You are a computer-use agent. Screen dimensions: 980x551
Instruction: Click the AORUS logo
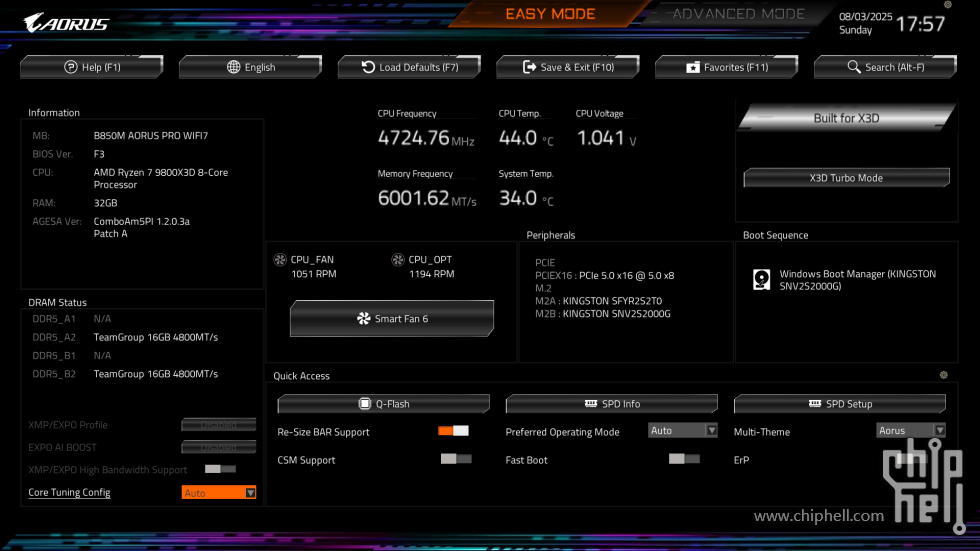tap(66, 23)
